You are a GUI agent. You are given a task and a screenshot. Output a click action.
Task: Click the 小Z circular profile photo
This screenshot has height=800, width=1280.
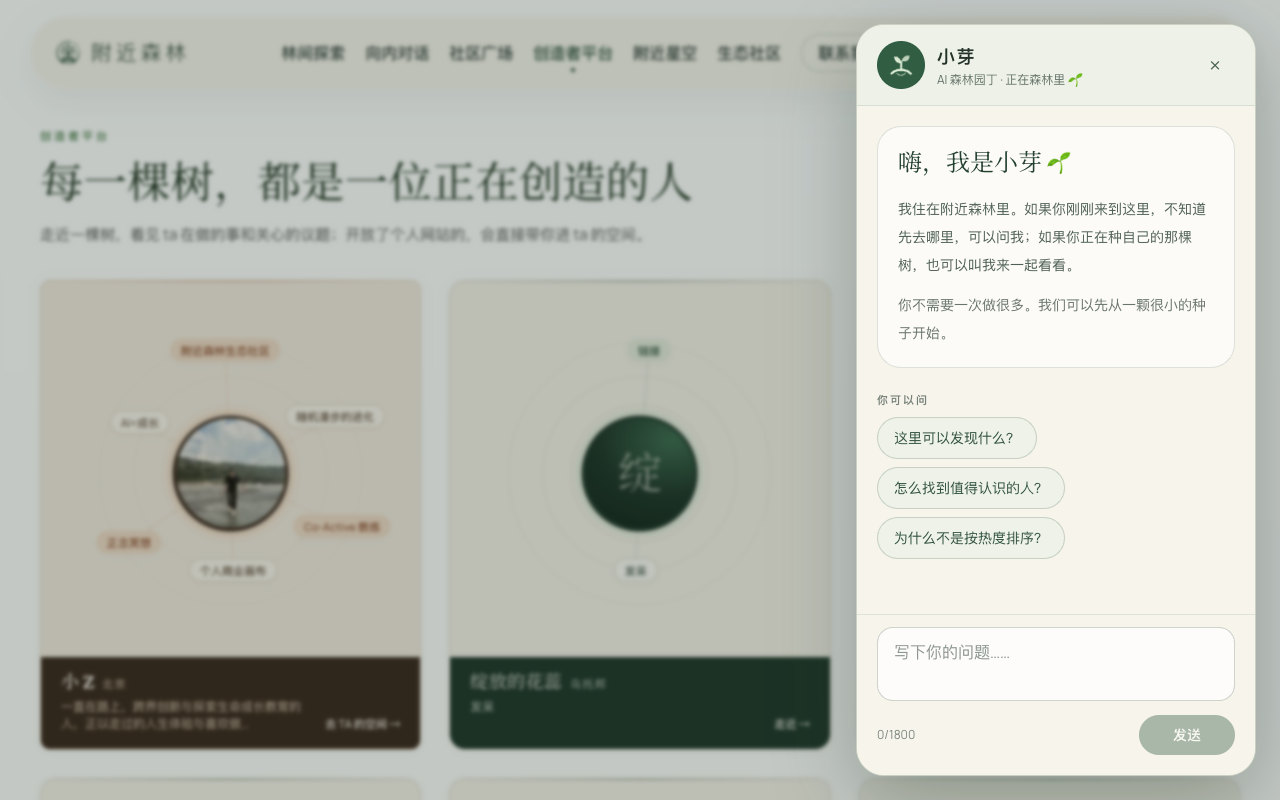coord(231,473)
